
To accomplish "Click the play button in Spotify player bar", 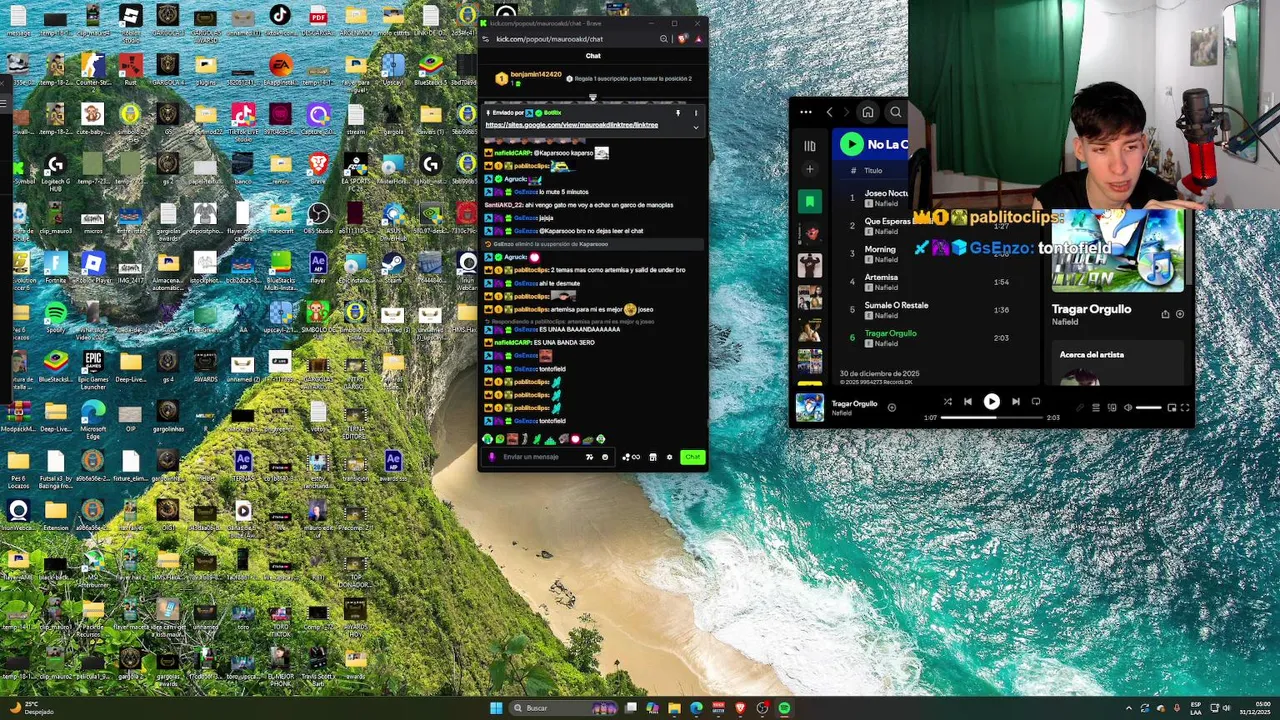I will tap(991, 402).
